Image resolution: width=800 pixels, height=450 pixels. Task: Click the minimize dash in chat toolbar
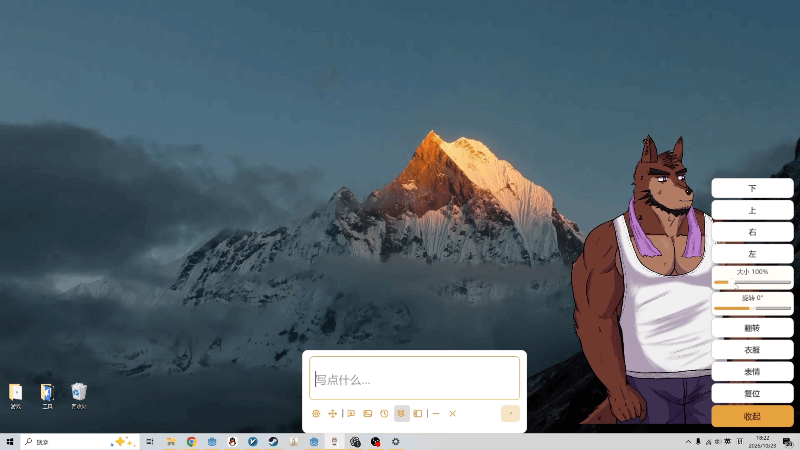436,414
